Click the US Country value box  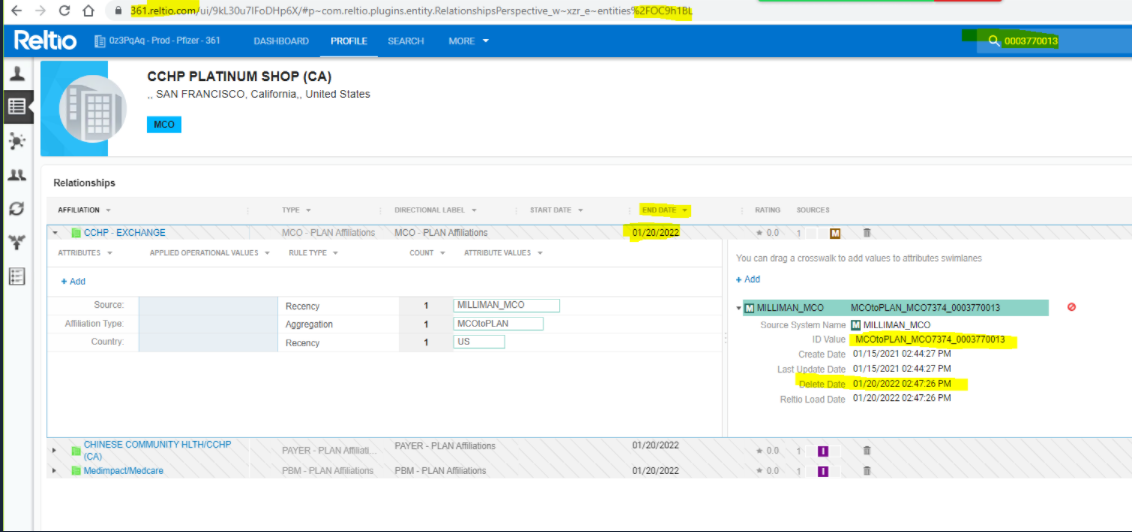click(479, 342)
